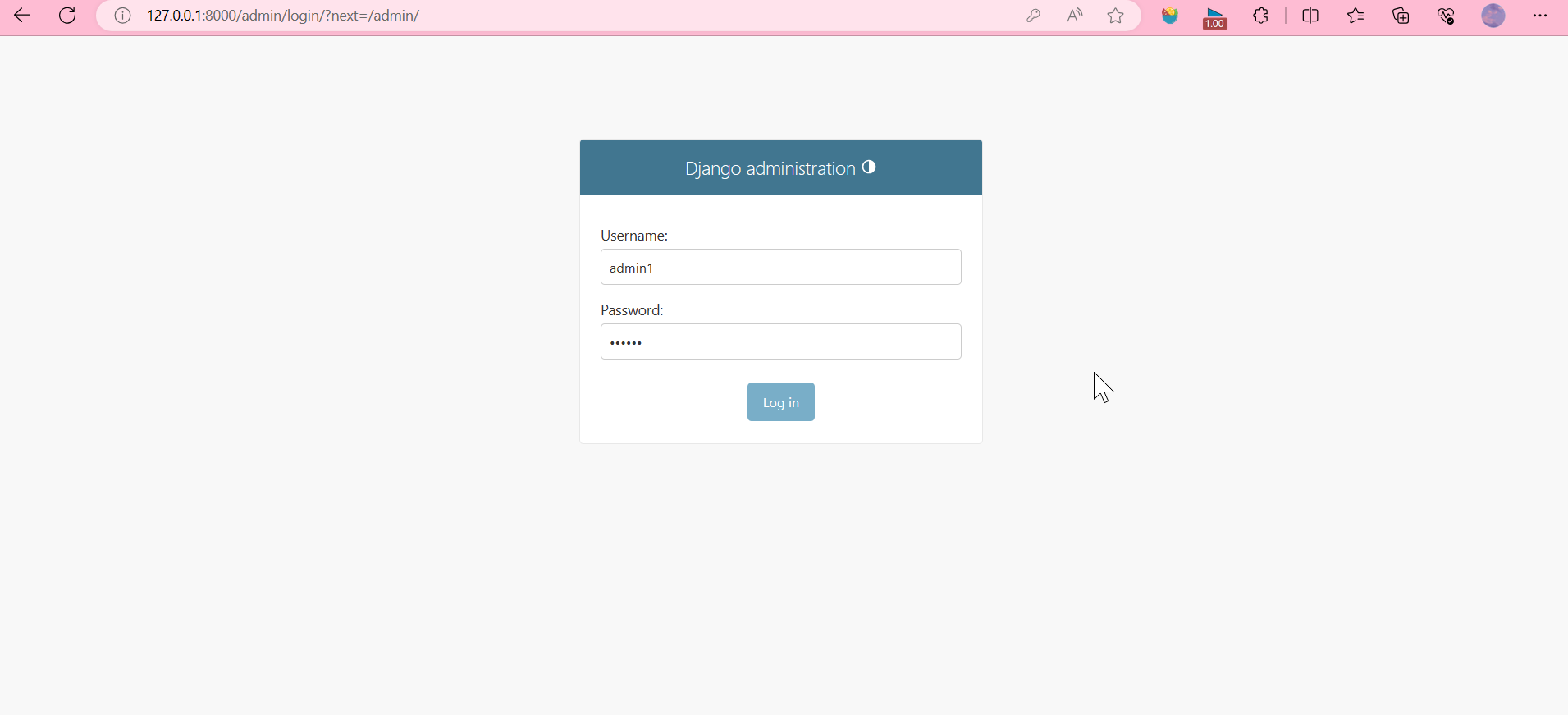Activate the Read aloud icon
The width and height of the screenshot is (1568, 715).
click(x=1075, y=16)
